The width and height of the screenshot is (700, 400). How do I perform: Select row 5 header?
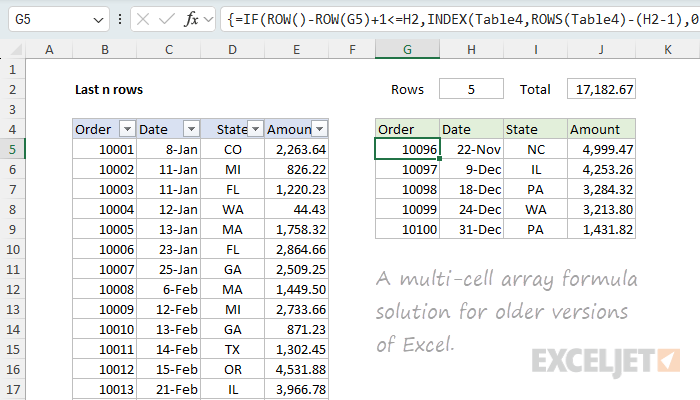(x=12, y=150)
